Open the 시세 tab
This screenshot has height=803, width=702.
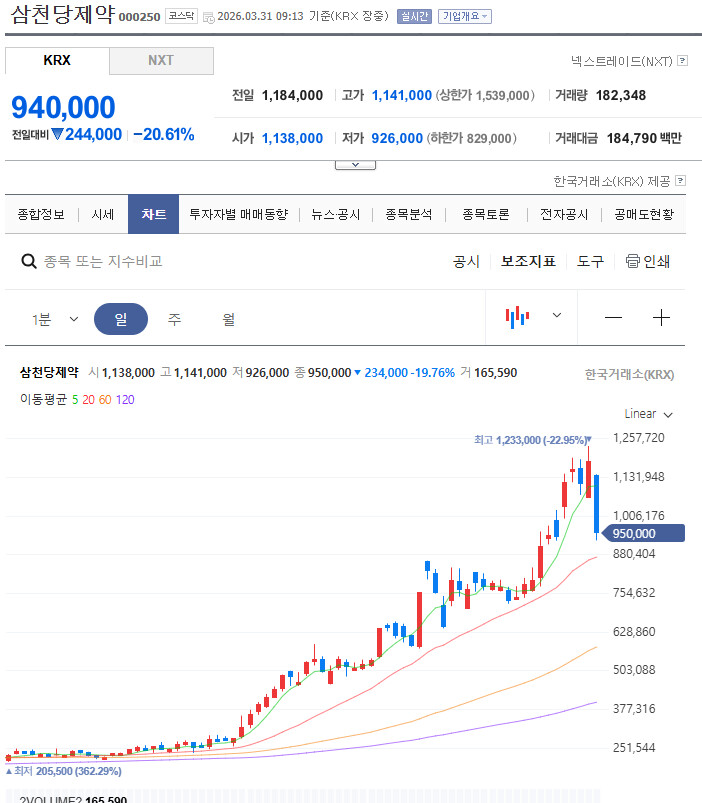tap(103, 215)
